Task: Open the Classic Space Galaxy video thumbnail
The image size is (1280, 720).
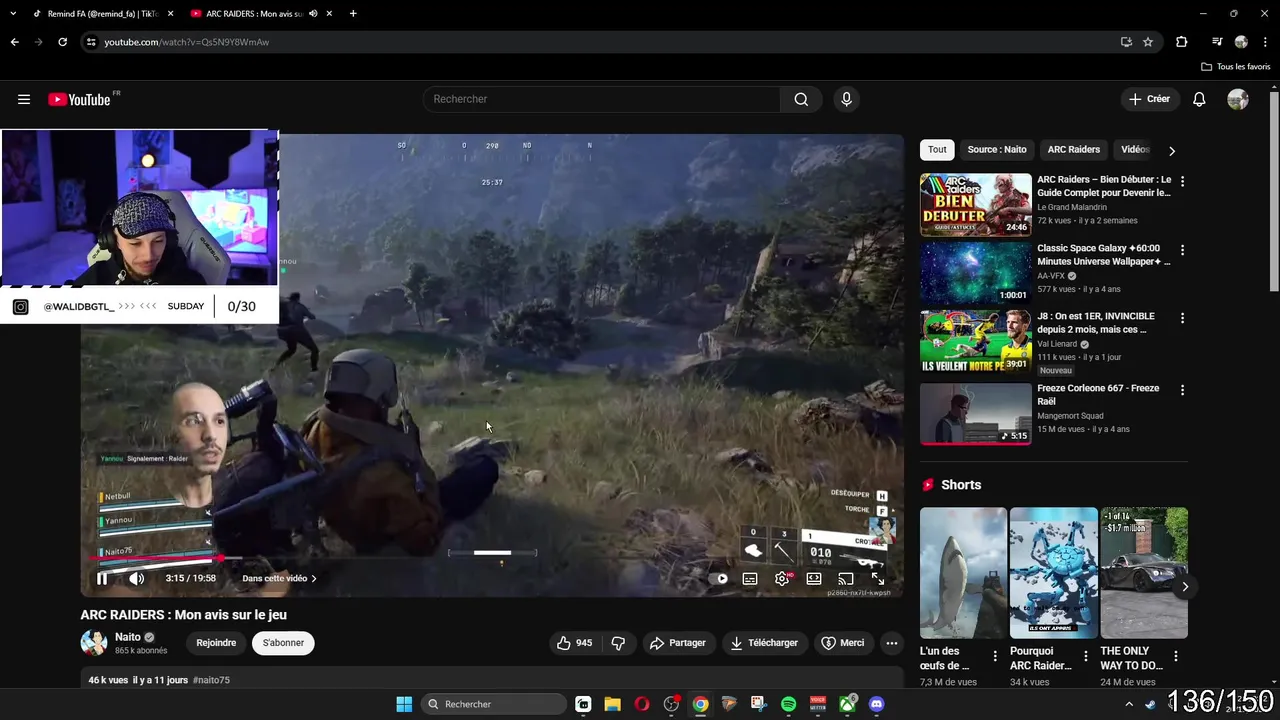Action: [x=975, y=273]
